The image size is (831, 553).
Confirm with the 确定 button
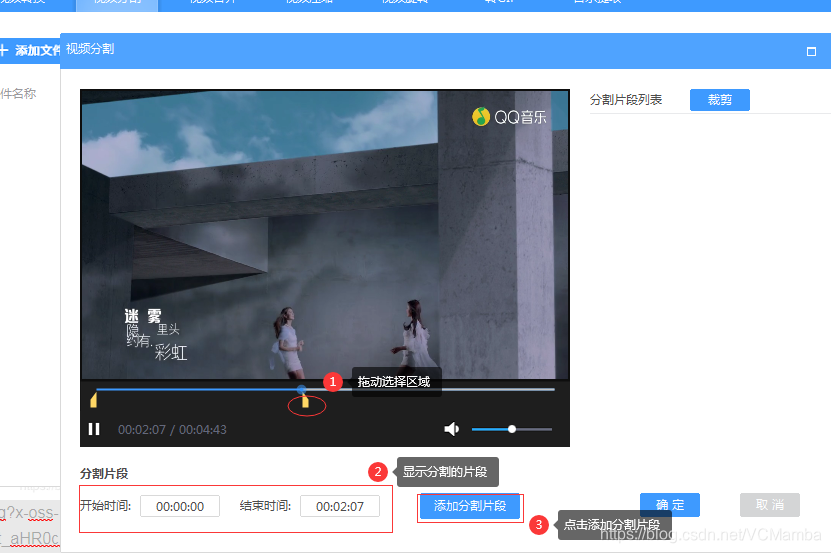[670, 505]
